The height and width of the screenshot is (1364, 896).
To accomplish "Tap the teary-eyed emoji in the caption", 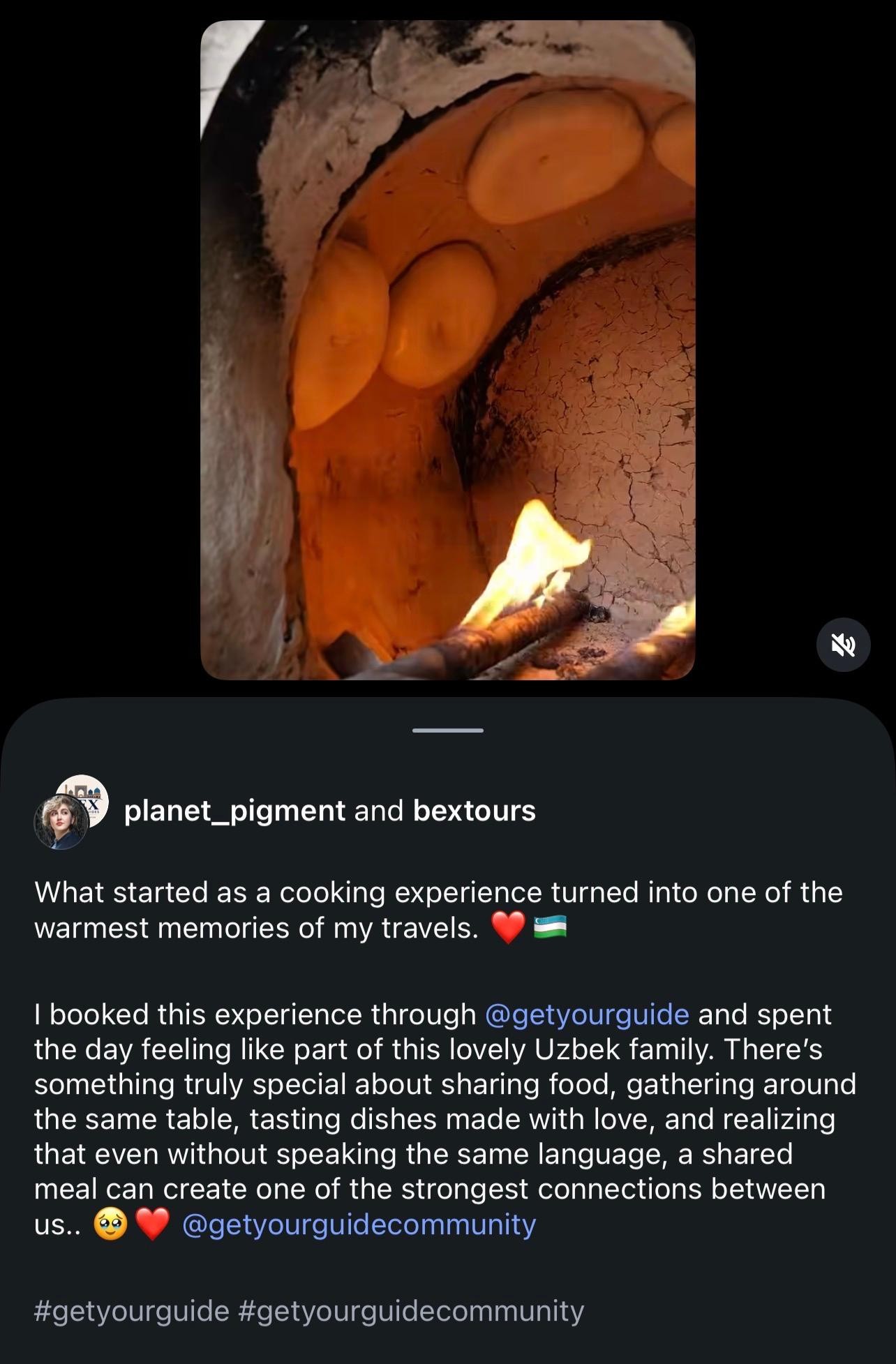I will pyautogui.click(x=110, y=1224).
